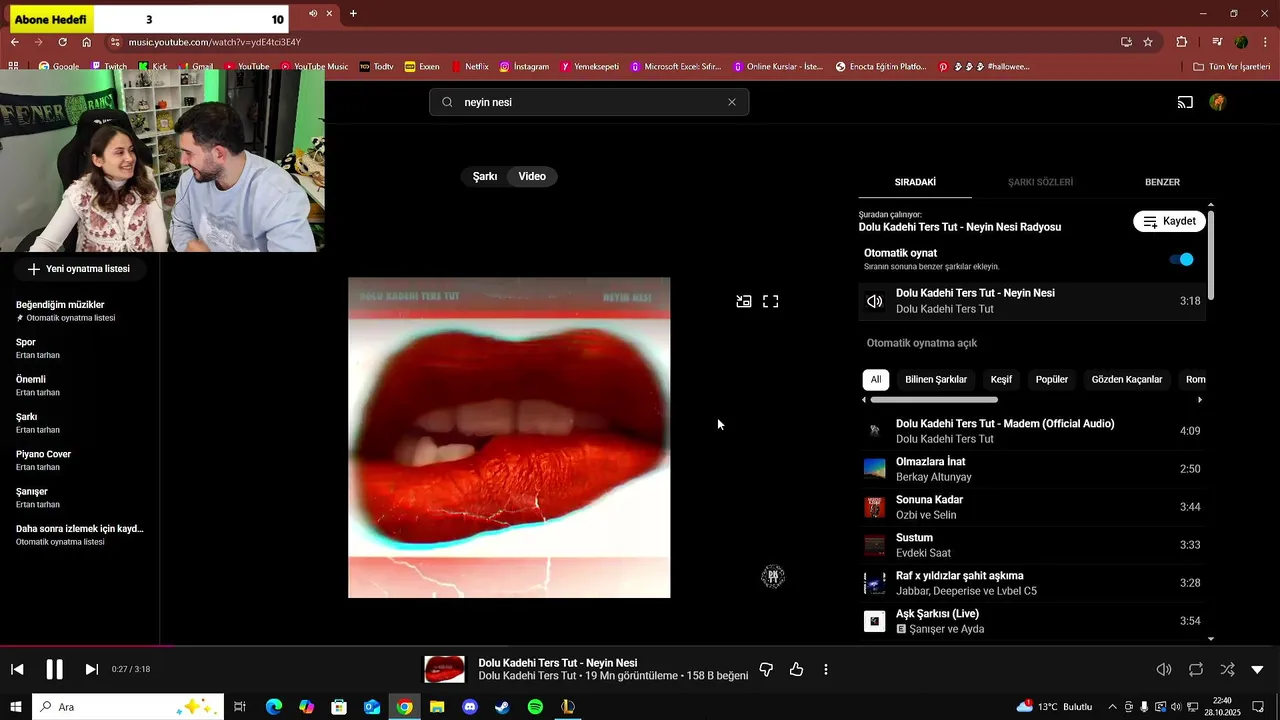
Task: Click the Kaydet button
Action: 1169,221
